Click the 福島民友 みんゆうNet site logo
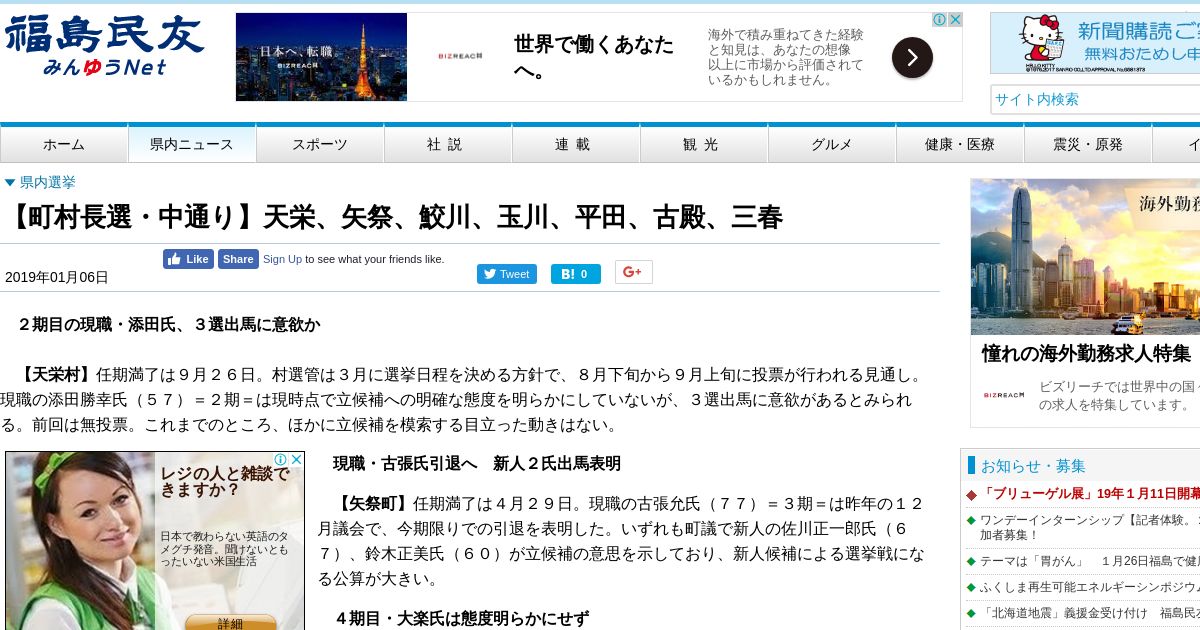 pyautogui.click(x=104, y=46)
